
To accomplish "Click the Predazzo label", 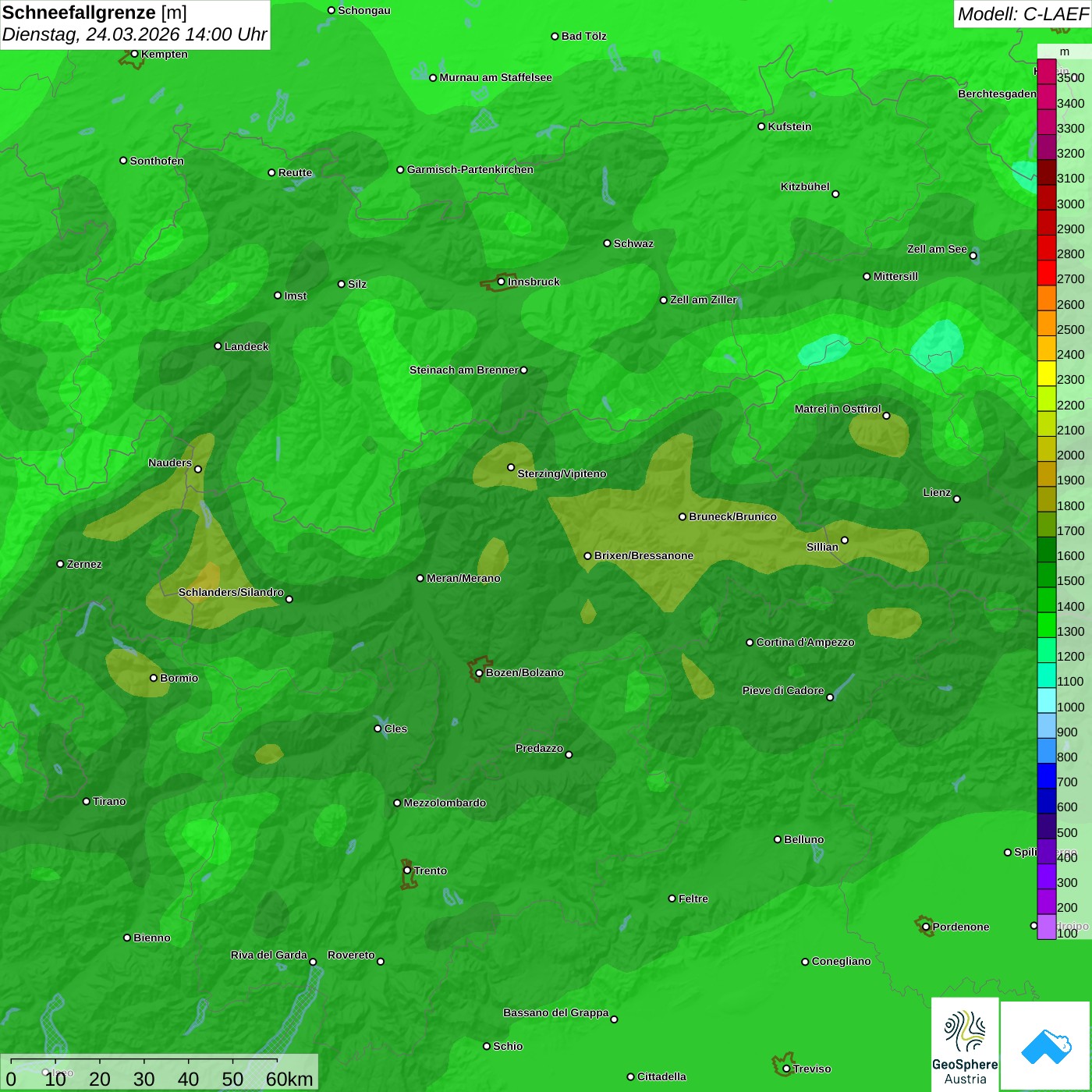I will (539, 748).
